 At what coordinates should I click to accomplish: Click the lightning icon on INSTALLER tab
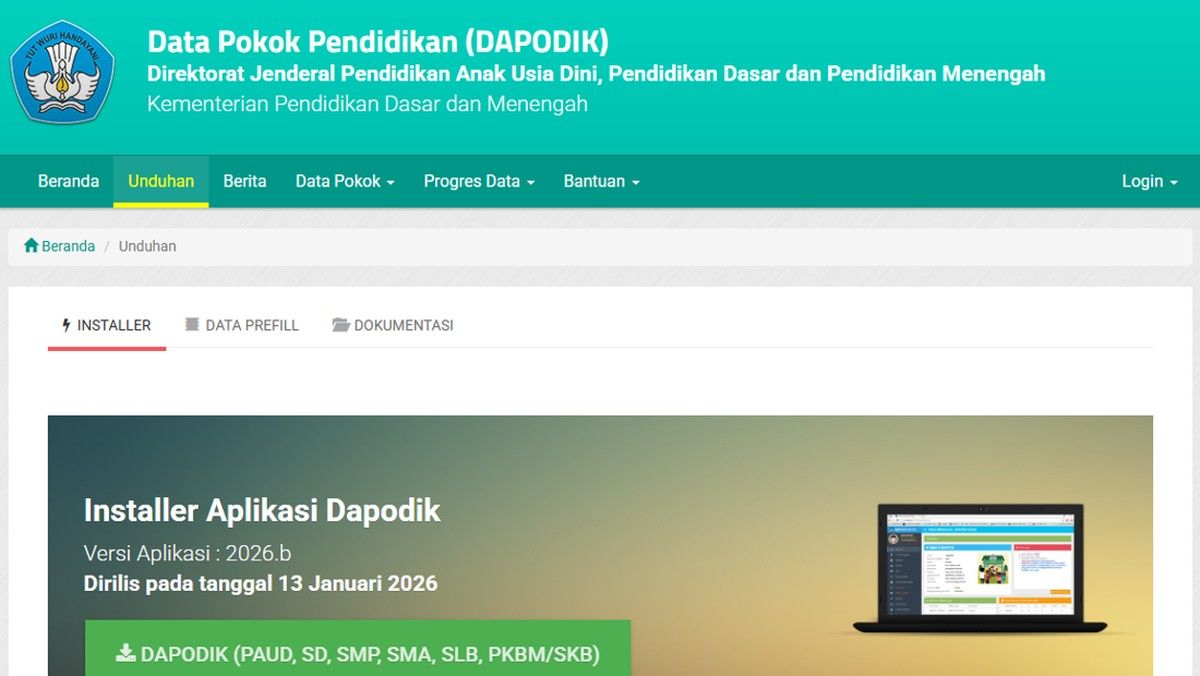(67, 325)
